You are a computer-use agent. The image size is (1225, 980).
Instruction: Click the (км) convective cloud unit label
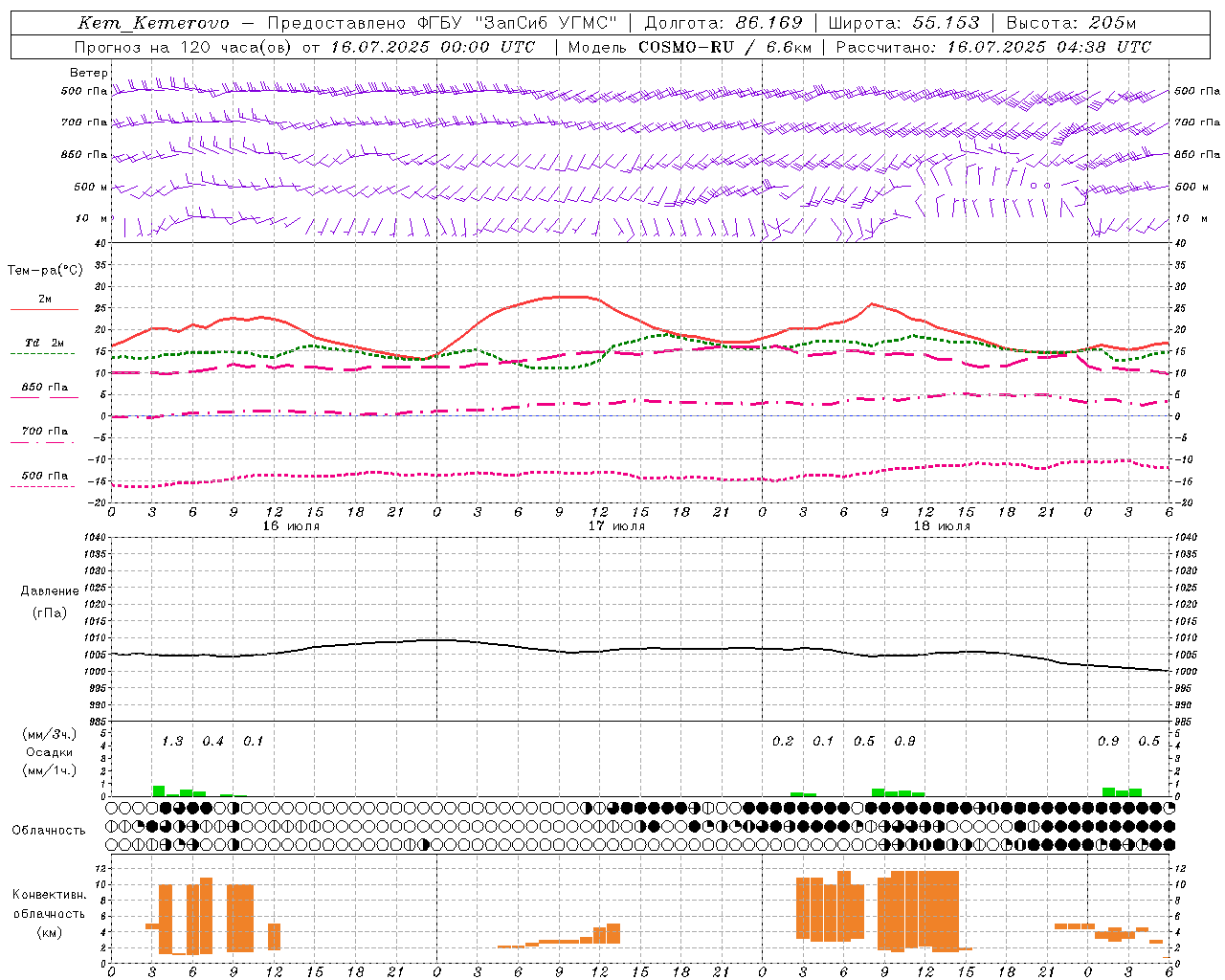pyautogui.click(x=49, y=932)
